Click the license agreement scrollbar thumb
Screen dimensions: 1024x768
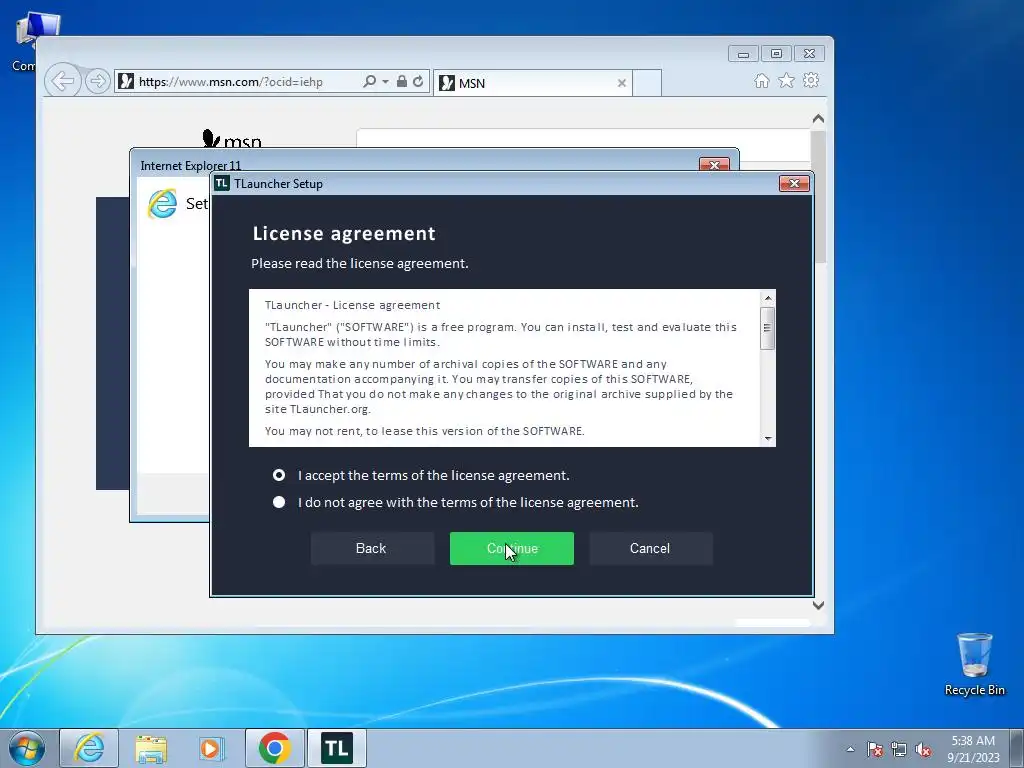click(x=768, y=328)
